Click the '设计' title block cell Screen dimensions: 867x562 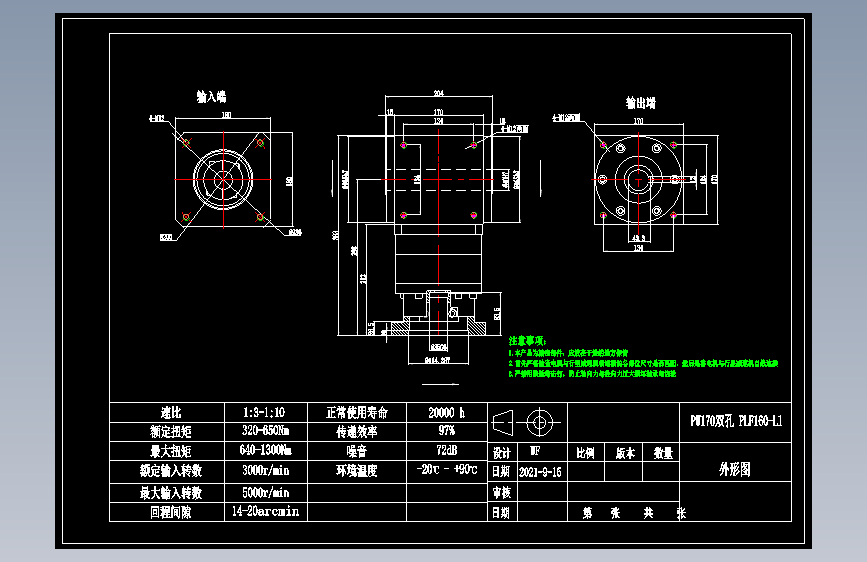502,453
